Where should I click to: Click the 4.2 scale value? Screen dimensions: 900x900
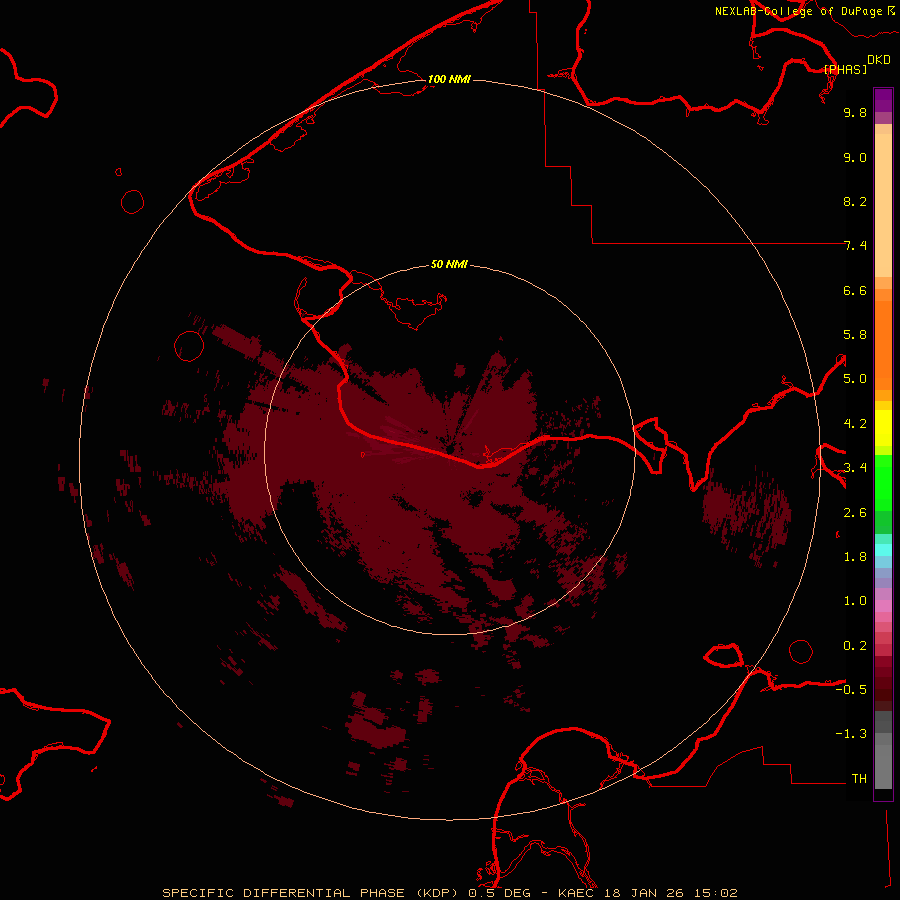click(x=855, y=424)
